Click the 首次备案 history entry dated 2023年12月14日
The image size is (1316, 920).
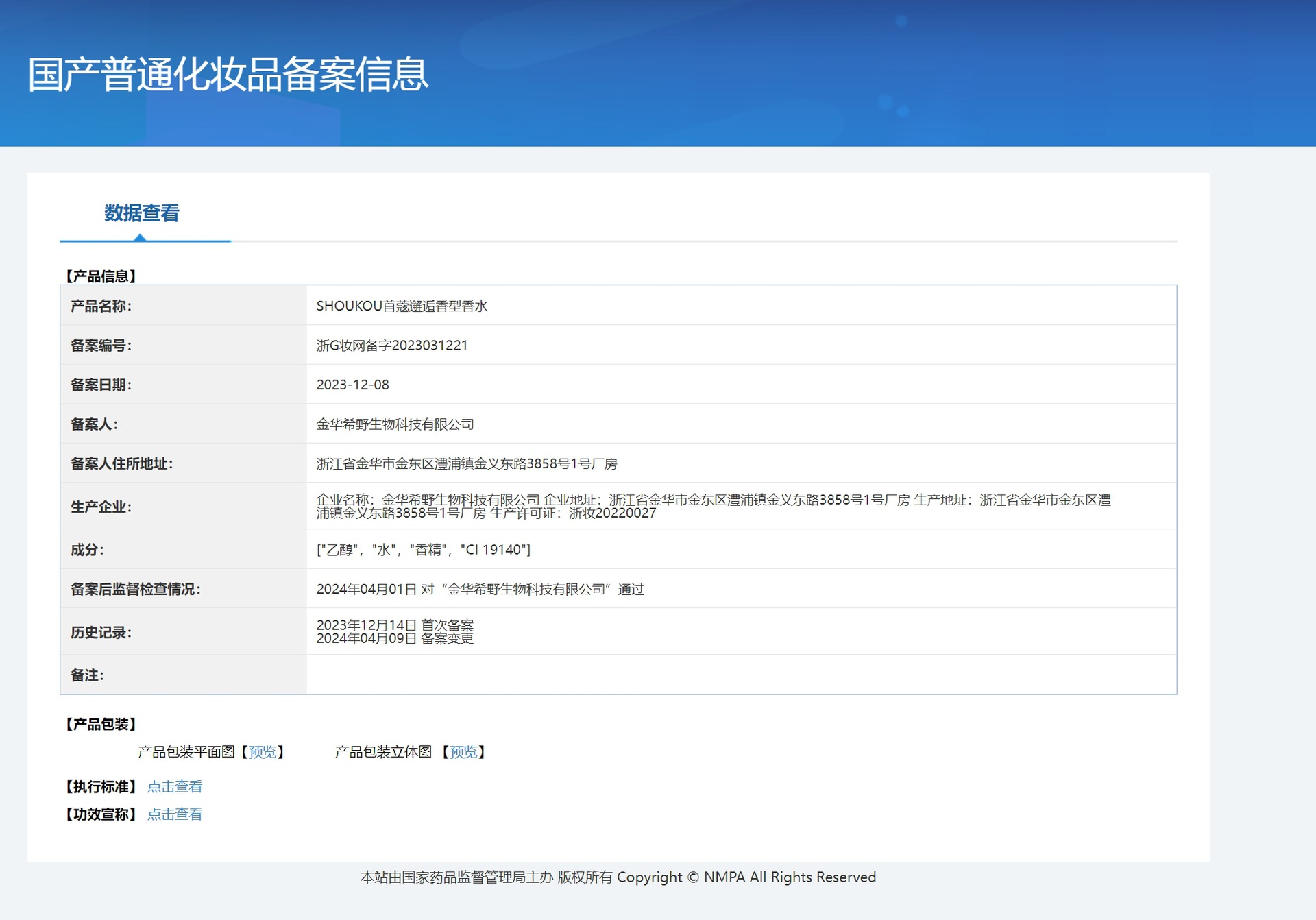pos(395,625)
